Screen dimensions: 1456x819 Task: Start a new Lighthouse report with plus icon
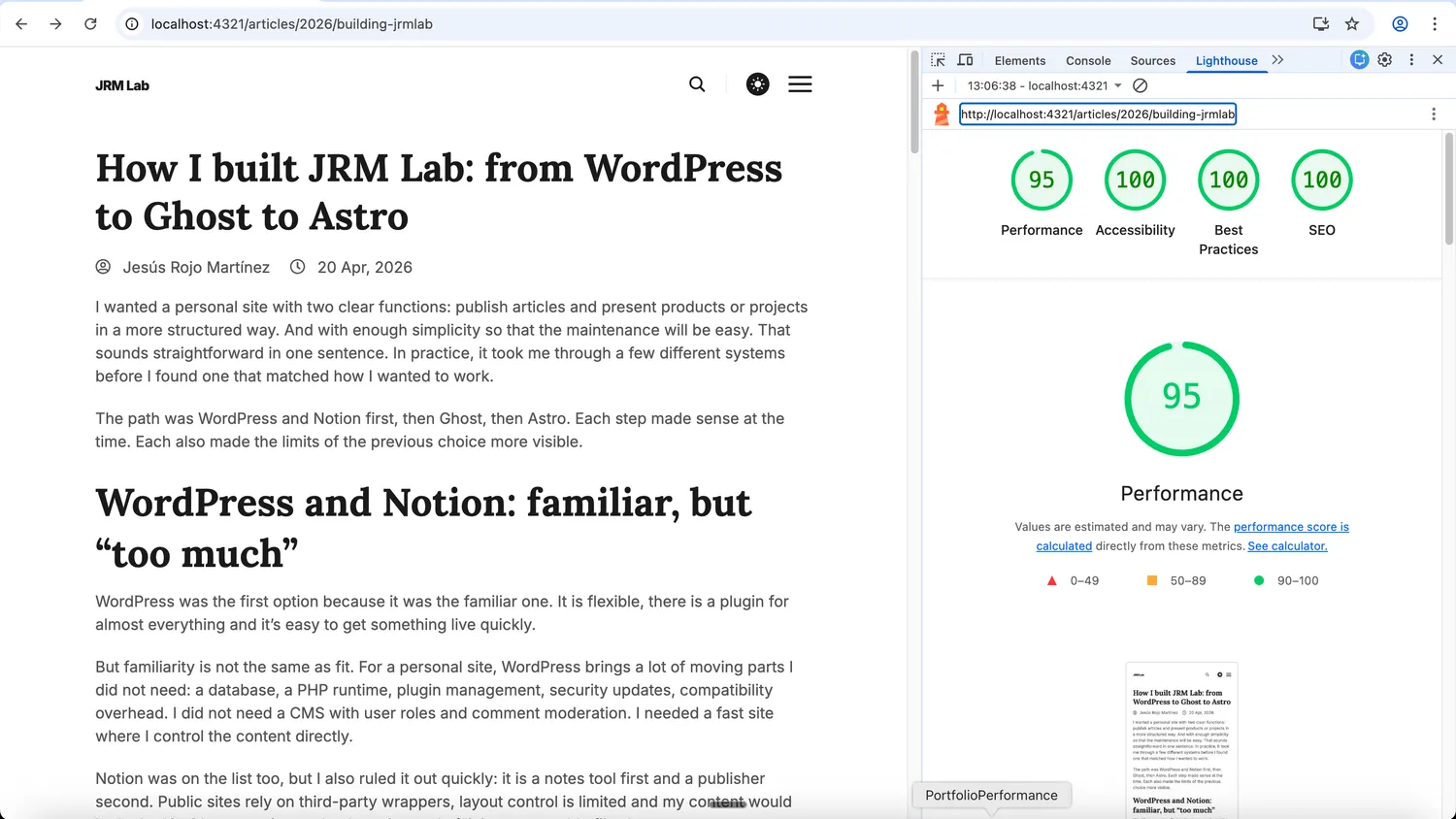click(x=938, y=85)
